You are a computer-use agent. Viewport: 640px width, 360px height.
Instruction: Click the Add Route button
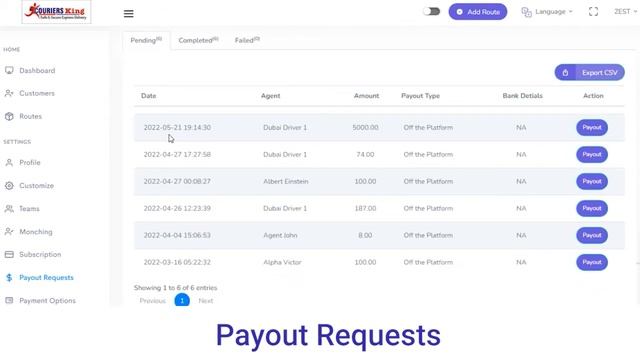tap(478, 12)
